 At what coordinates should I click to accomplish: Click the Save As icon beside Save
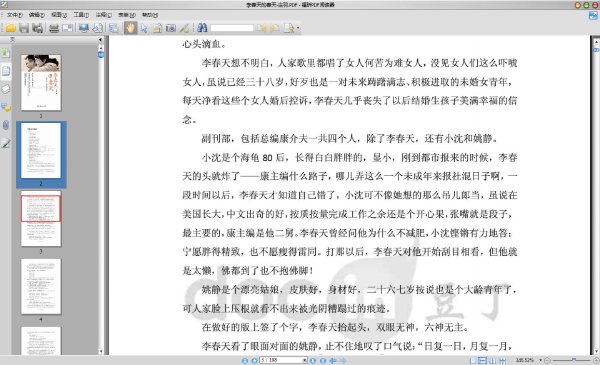(38, 28)
